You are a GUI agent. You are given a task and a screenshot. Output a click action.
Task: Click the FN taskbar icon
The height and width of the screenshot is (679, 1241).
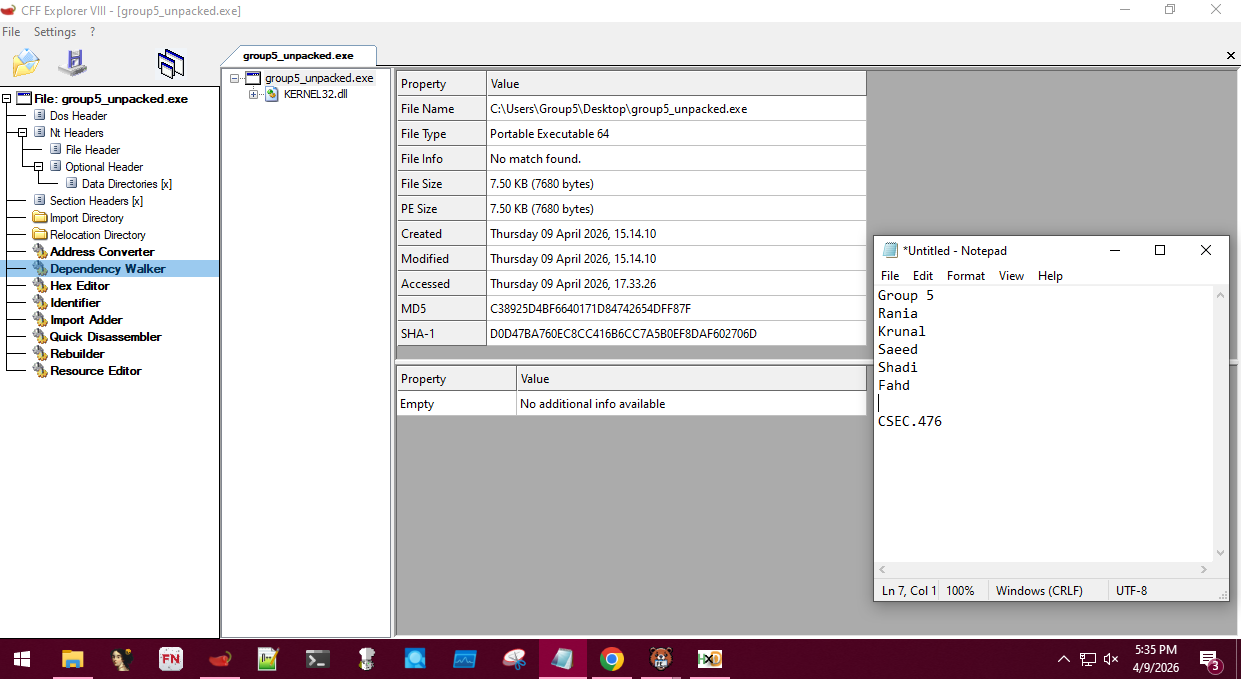coord(171,659)
